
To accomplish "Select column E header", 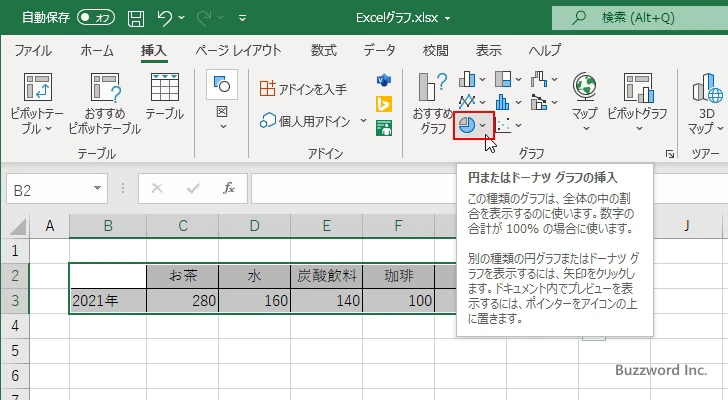I will tap(327, 226).
